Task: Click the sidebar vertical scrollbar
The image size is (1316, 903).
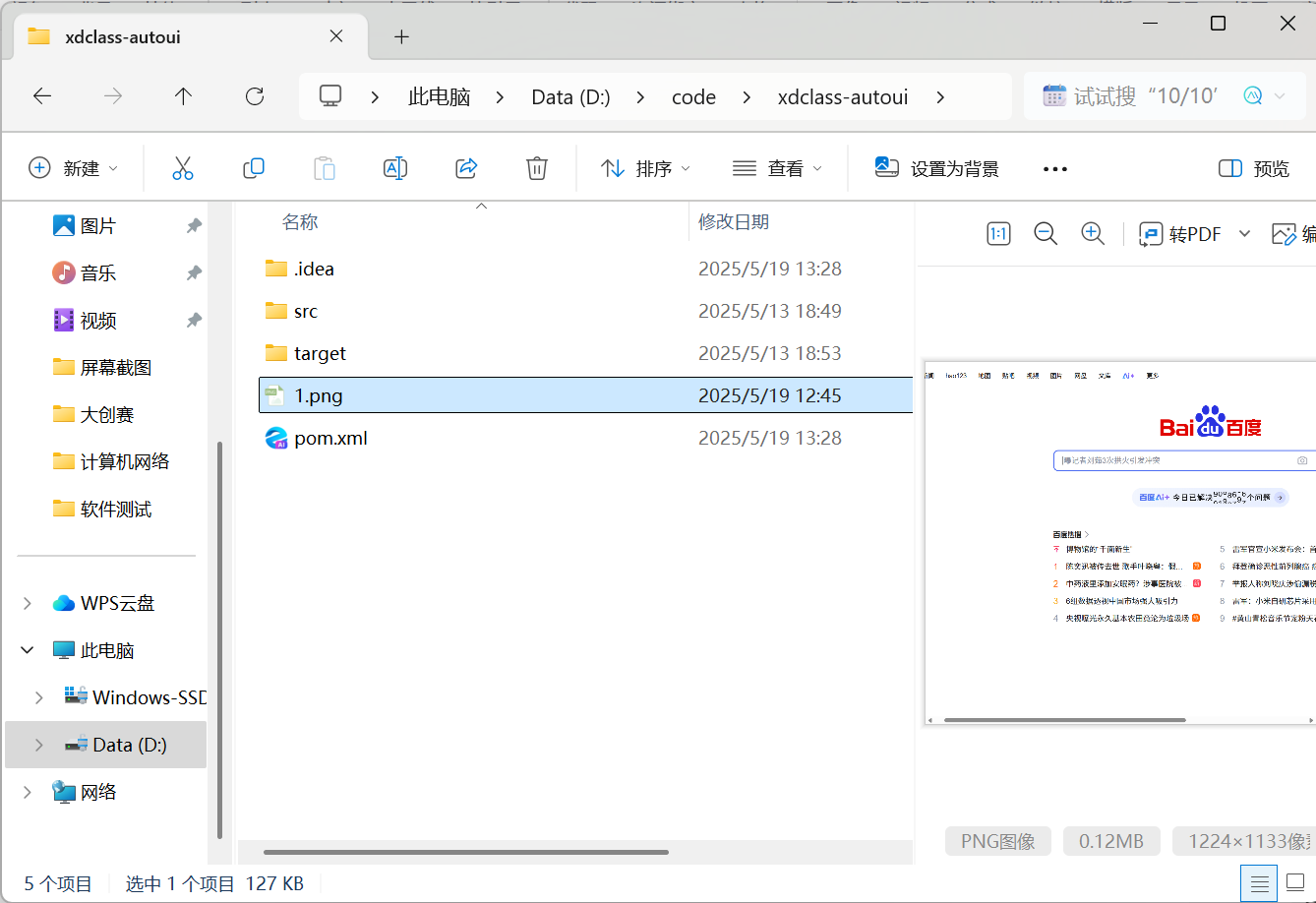Action: point(219,639)
